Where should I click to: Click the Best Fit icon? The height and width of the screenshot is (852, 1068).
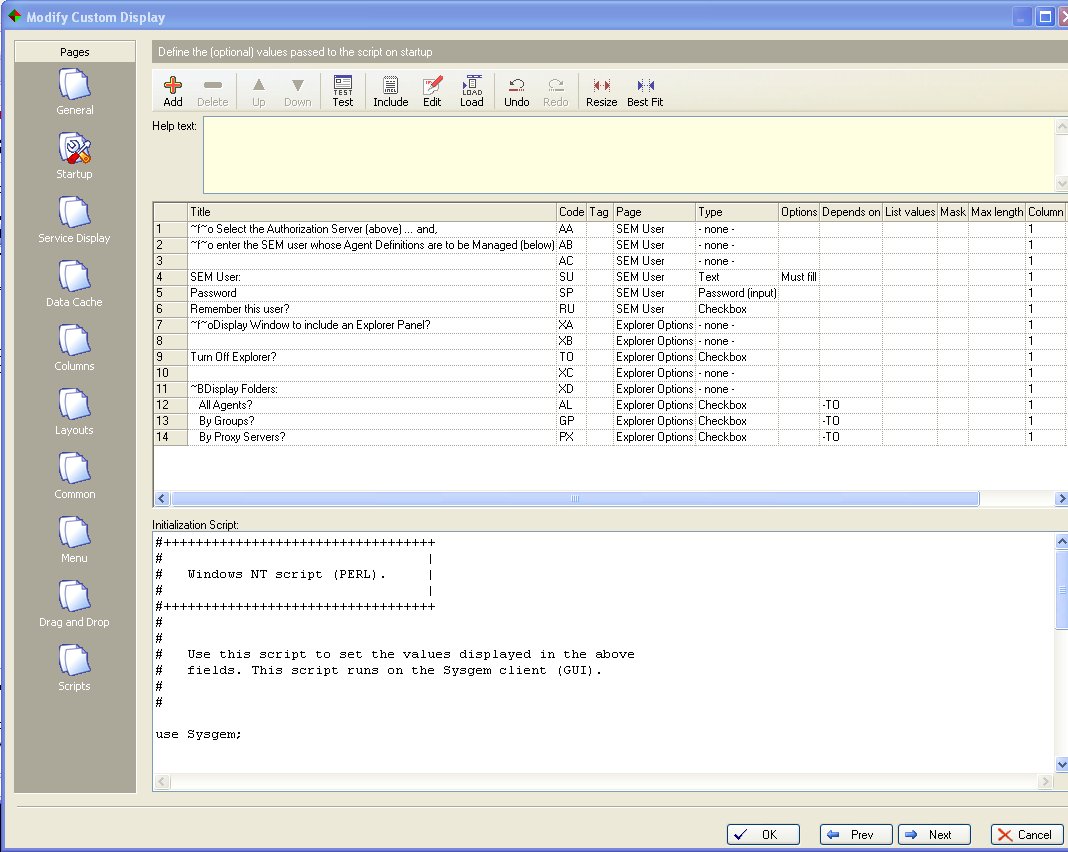645,91
